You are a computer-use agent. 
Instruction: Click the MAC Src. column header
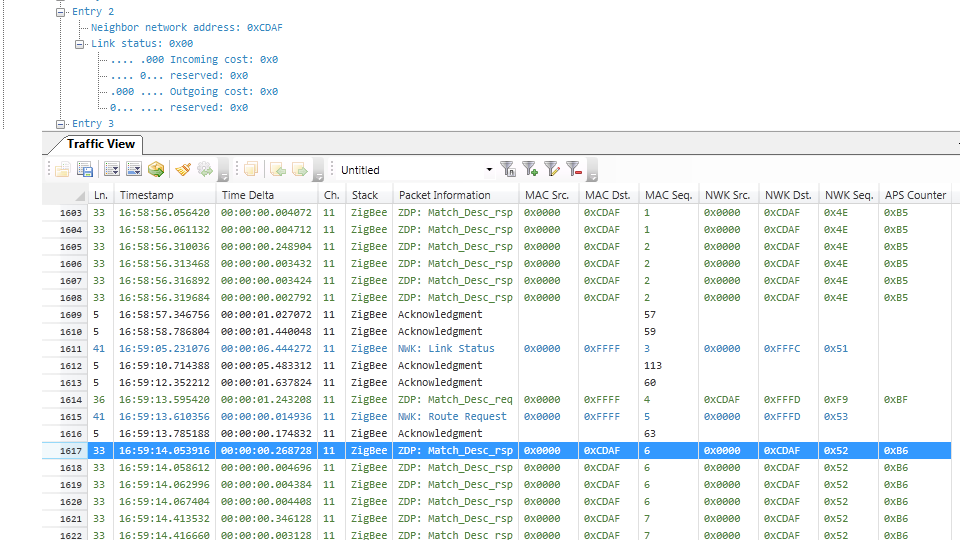point(549,195)
